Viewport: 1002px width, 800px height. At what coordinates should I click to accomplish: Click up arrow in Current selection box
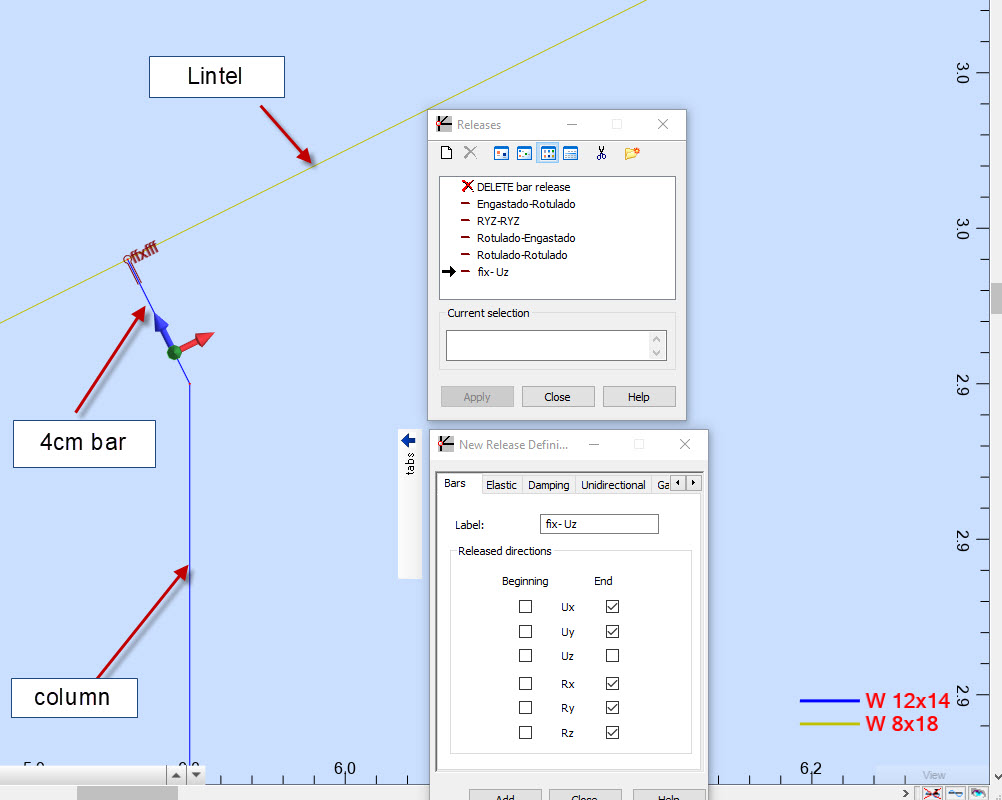click(x=656, y=339)
